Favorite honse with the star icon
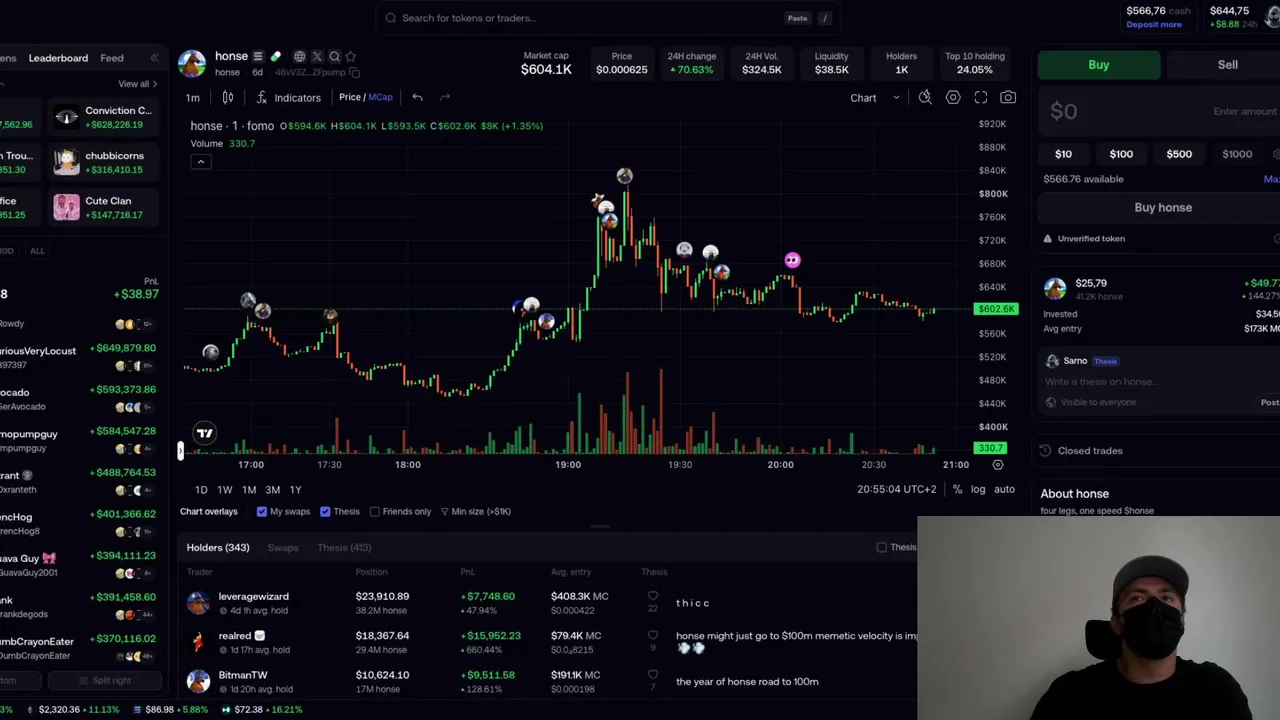1280x720 pixels. (x=350, y=57)
